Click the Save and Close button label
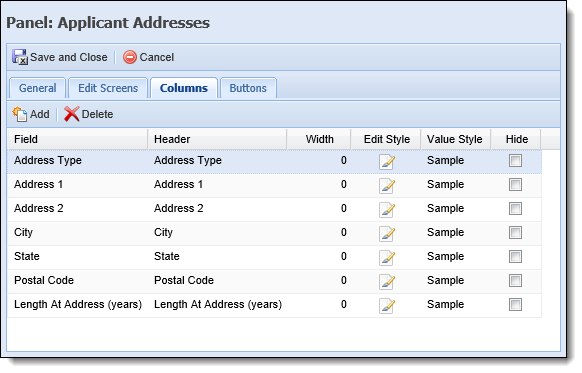The height and width of the screenshot is (373, 582). (69, 57)
